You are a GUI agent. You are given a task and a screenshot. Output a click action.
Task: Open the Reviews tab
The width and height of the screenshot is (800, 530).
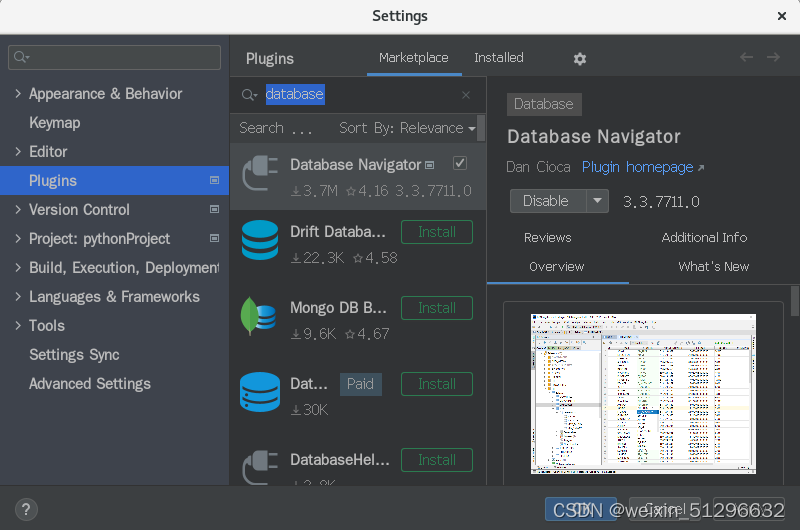click(547, 238)
